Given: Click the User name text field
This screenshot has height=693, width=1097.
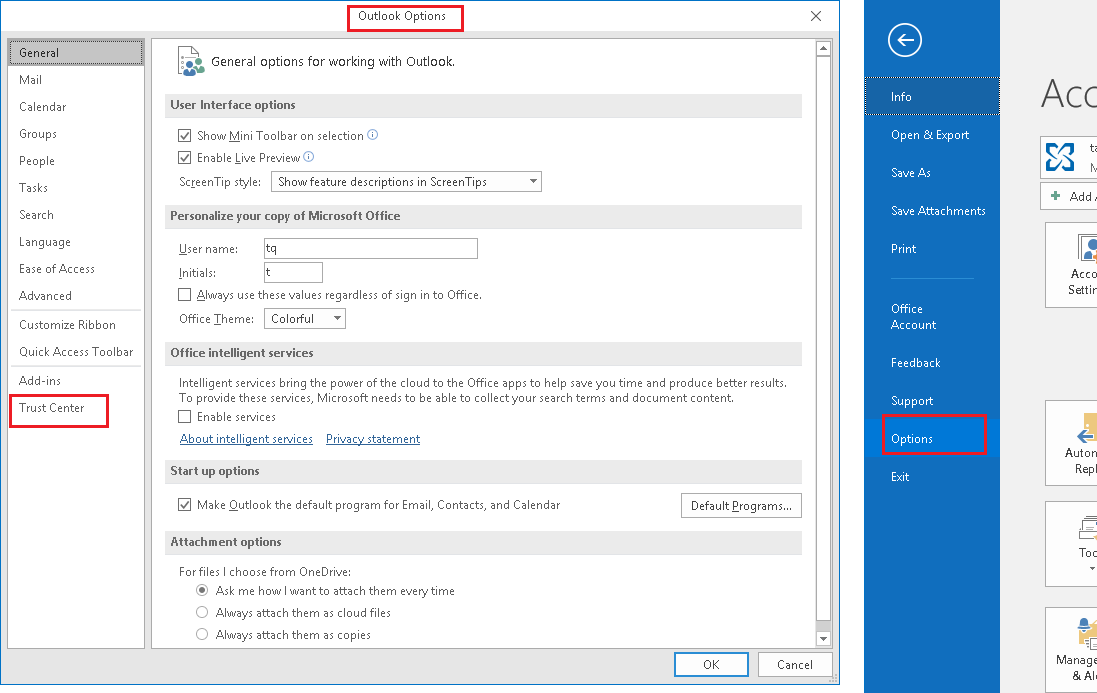Looking at the screenshot, I should 371,248.
